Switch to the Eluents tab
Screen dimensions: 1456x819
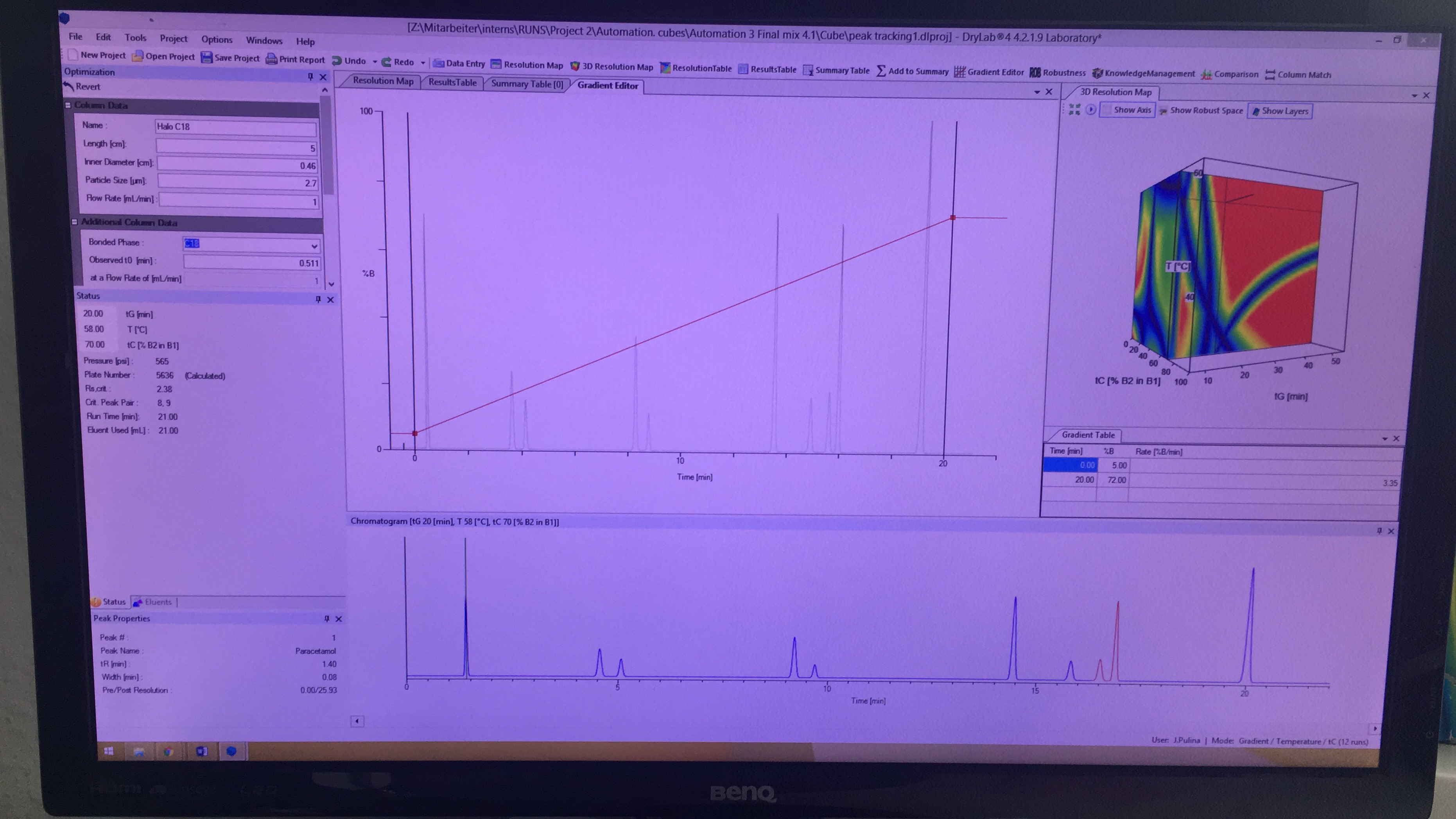coord(154,602)
